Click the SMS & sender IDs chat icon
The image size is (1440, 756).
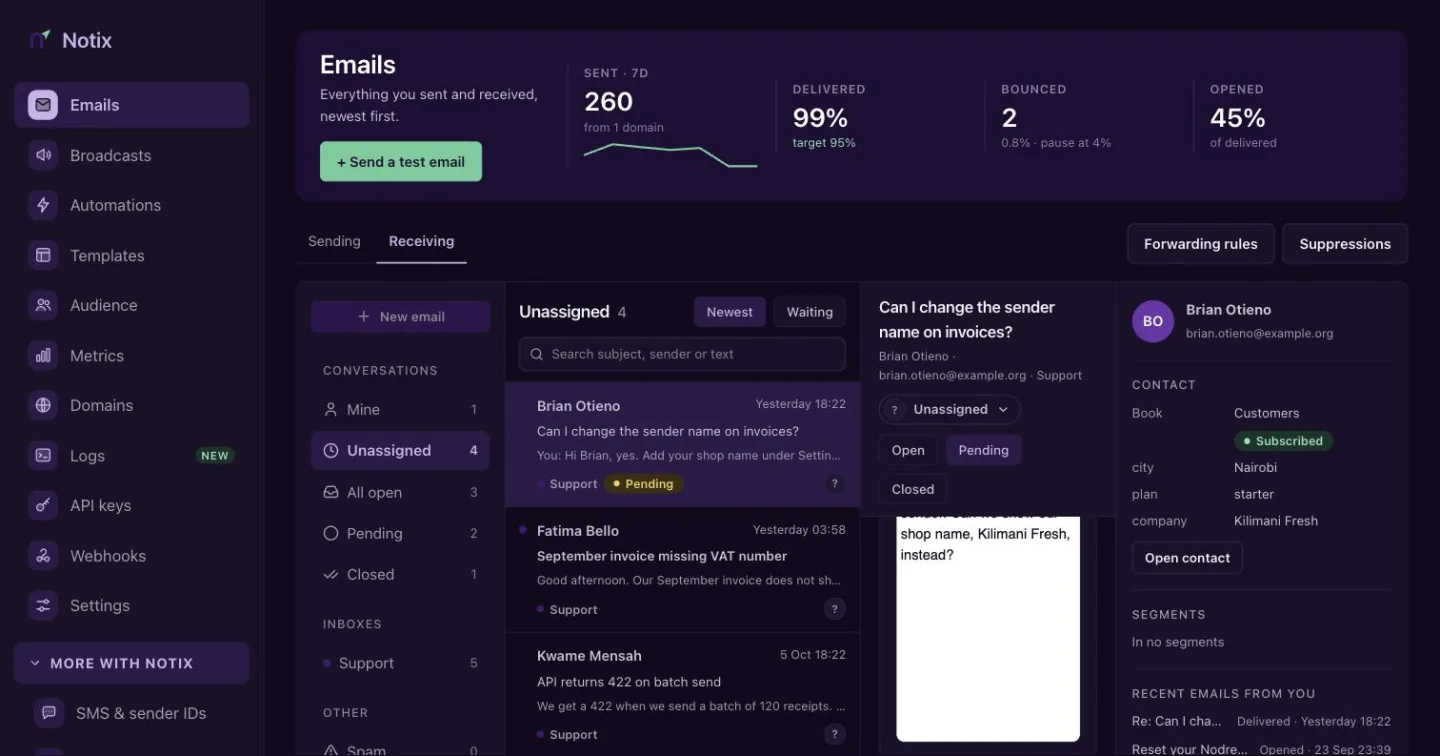pos(48,713)
